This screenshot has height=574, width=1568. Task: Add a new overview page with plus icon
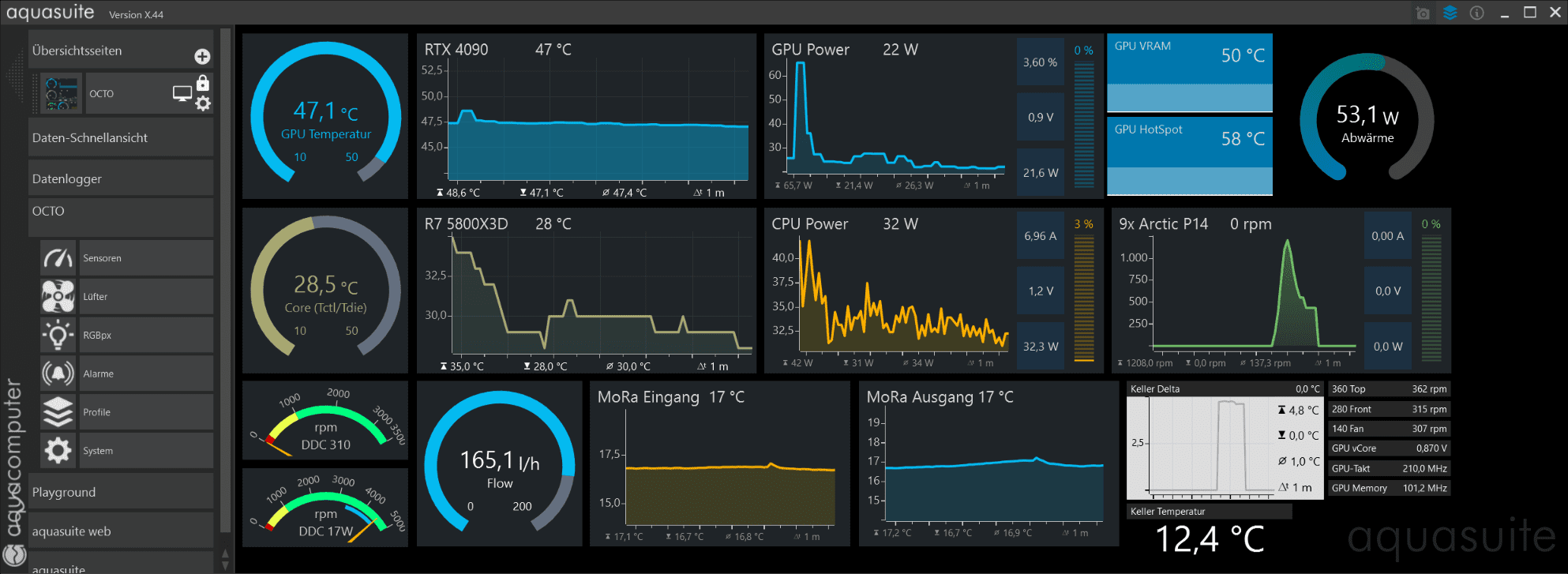click(x=202, y=56)
